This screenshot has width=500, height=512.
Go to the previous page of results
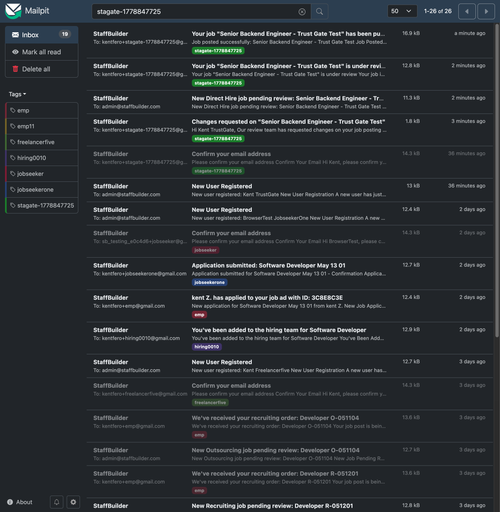coord(467,12)
